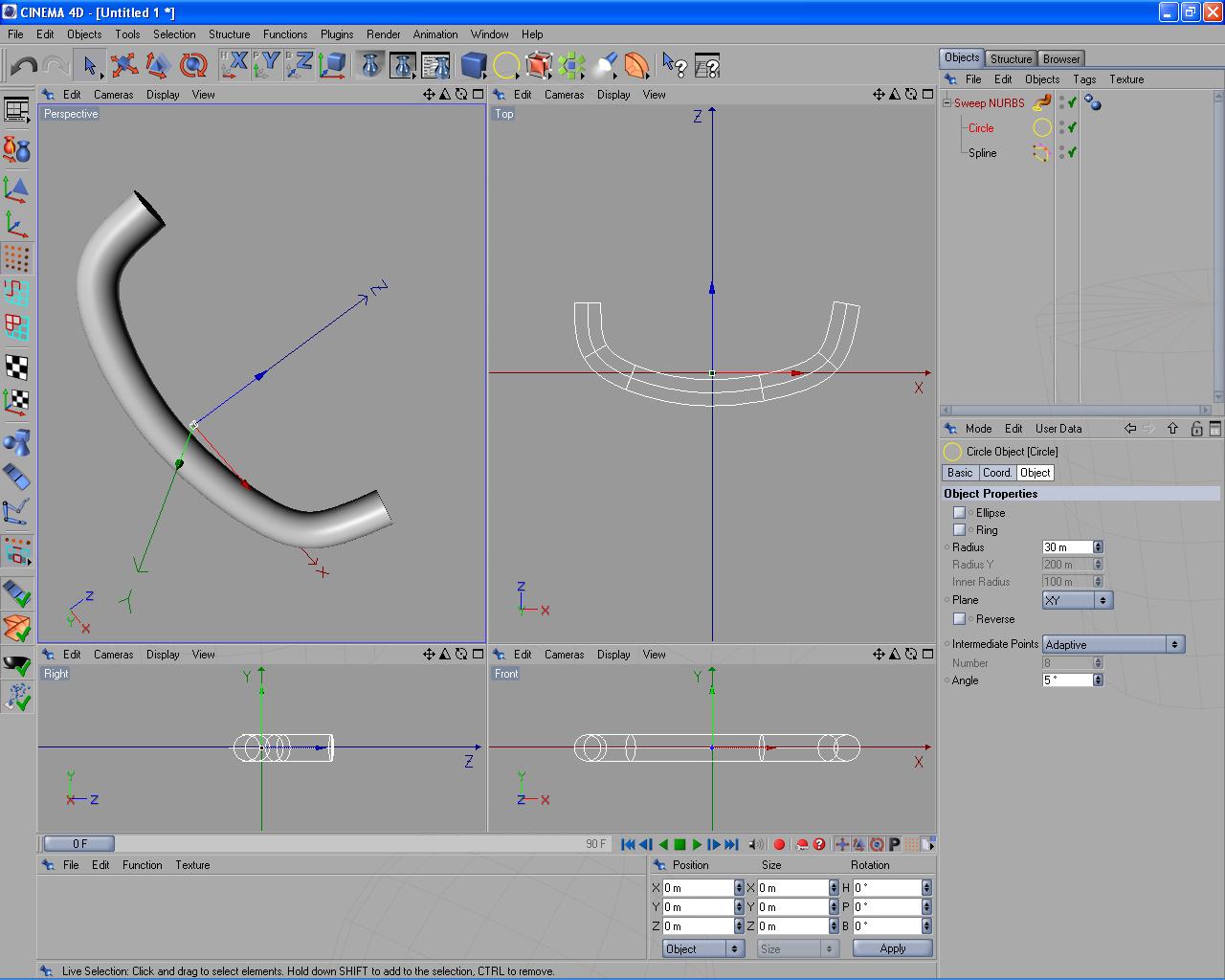
Task: Enable the Reverse checkbox
Action: click(959, 619)
